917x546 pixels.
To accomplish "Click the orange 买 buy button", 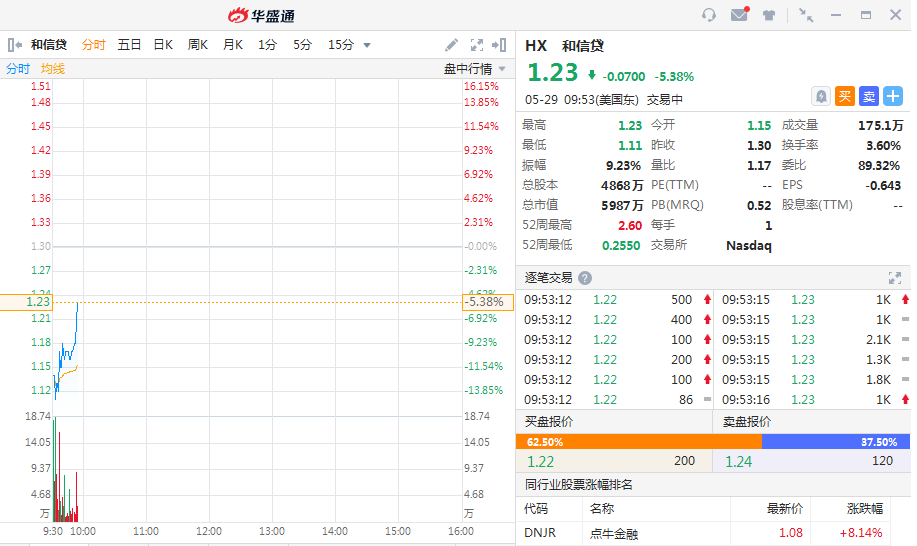I will tap(845, 96).
